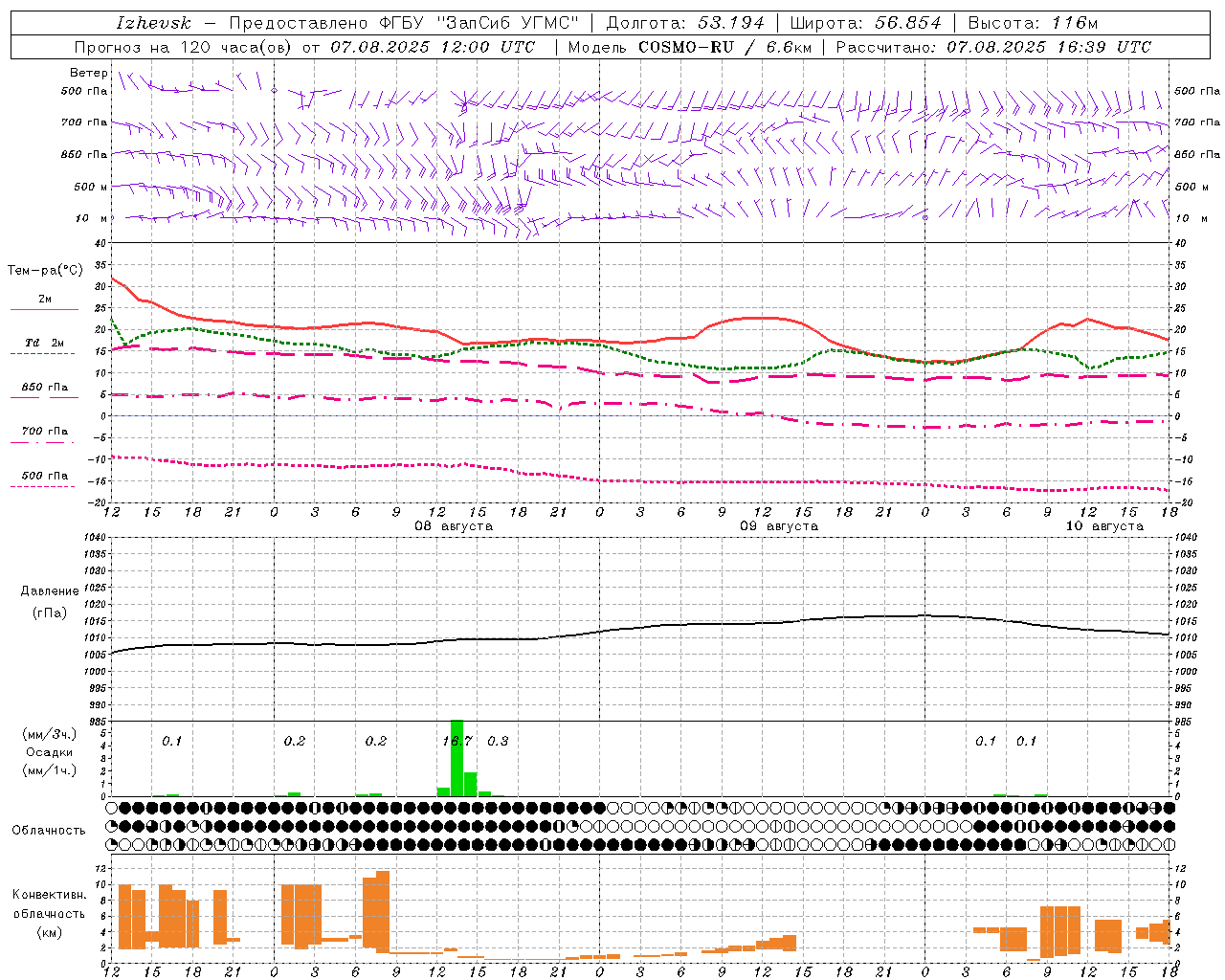Click "Рассчитано: 07.08.2025 16:39 UTC" text

tap(993, 47)
